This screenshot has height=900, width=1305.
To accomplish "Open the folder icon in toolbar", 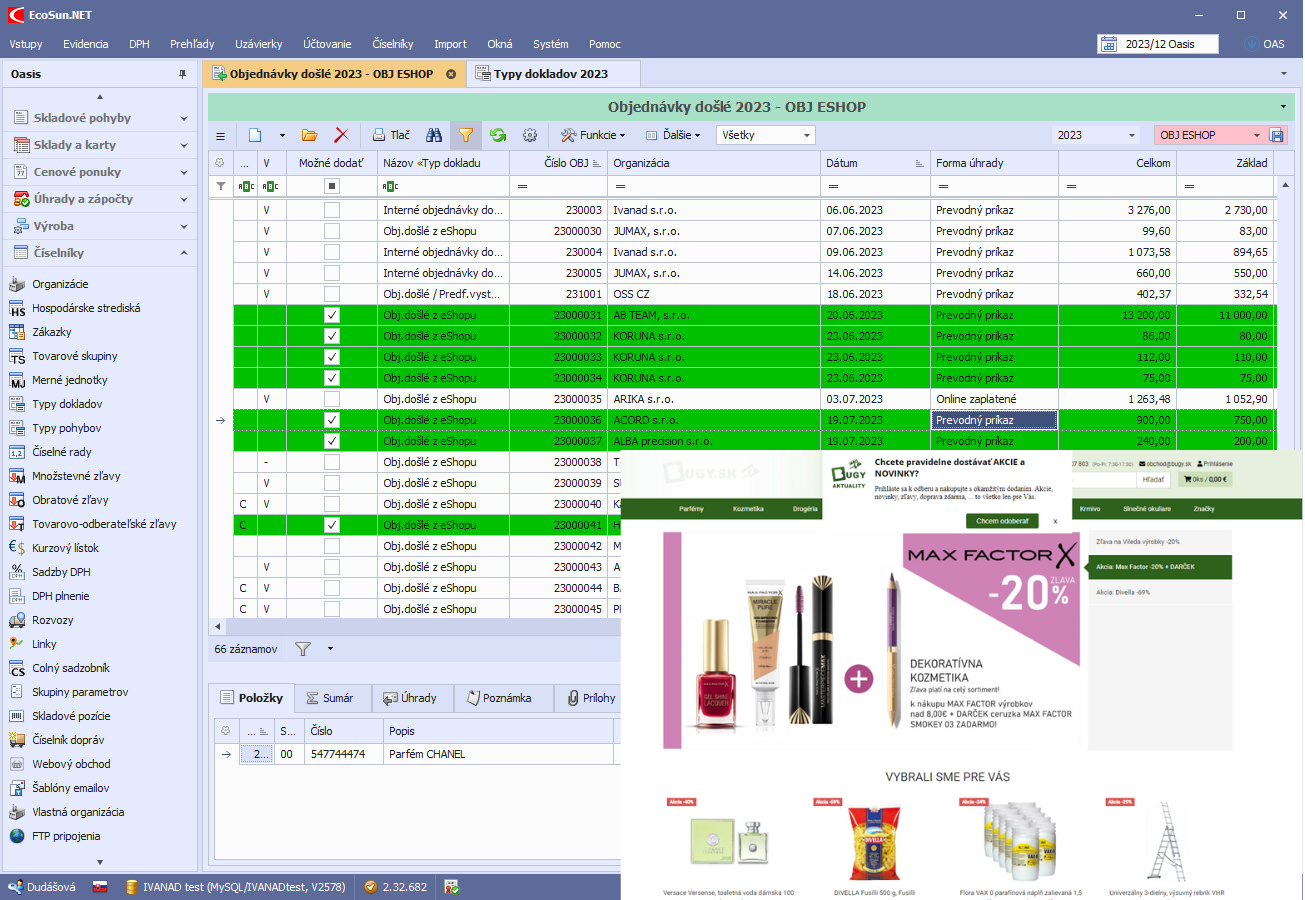I will (309, 135).
